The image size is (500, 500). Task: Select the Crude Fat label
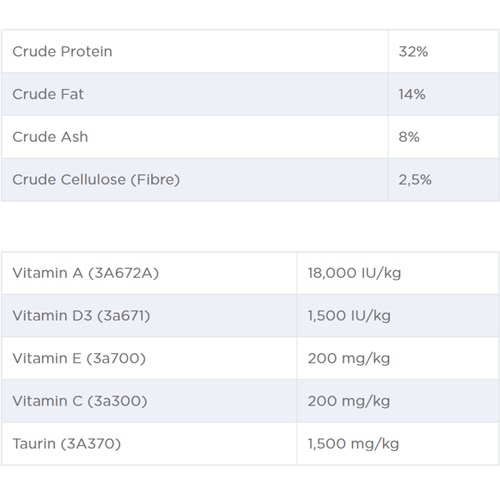(x=48, y=94)
